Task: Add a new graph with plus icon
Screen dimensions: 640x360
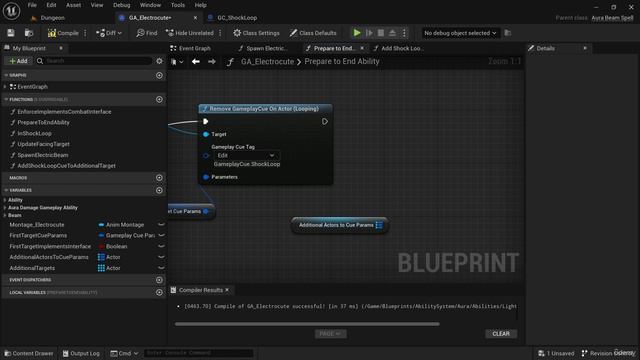Action: tap(159, 76)
